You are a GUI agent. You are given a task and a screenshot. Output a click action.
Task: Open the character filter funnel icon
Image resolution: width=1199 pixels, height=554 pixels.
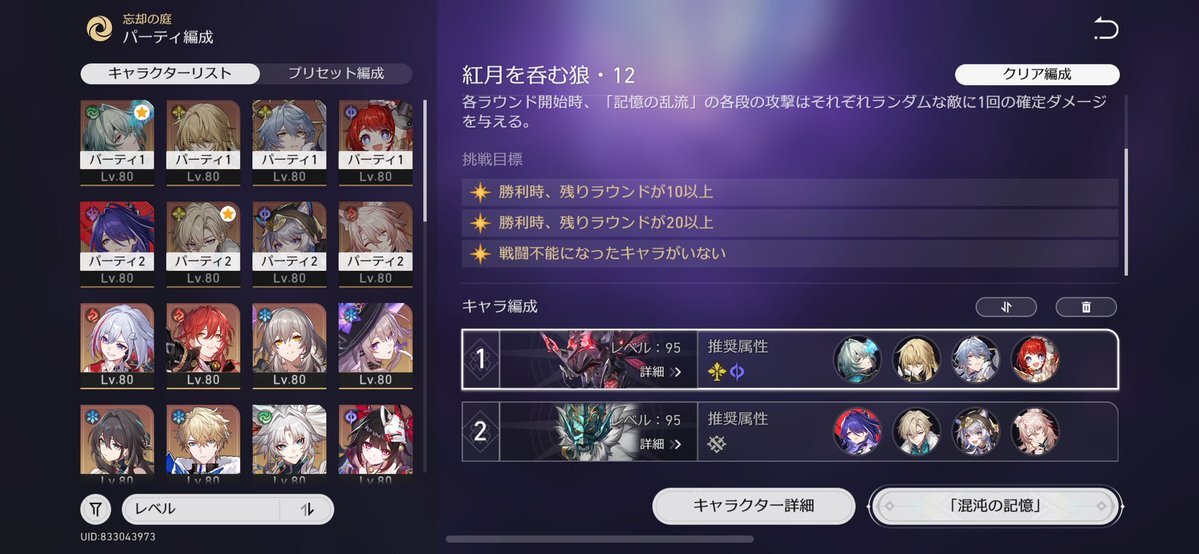pyautogui.click(x=96, y=509)
